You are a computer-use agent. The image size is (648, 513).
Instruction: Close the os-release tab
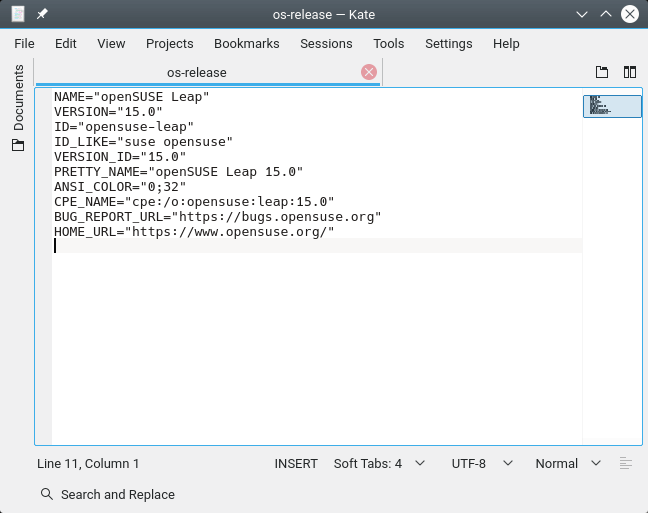(x=368, y=72)
